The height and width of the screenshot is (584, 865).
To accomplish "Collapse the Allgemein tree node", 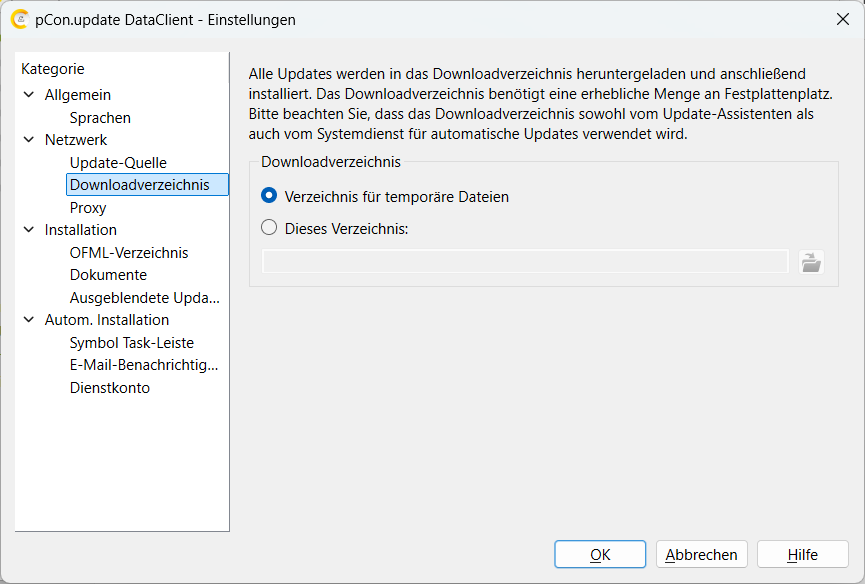I will tap(29, 95).
